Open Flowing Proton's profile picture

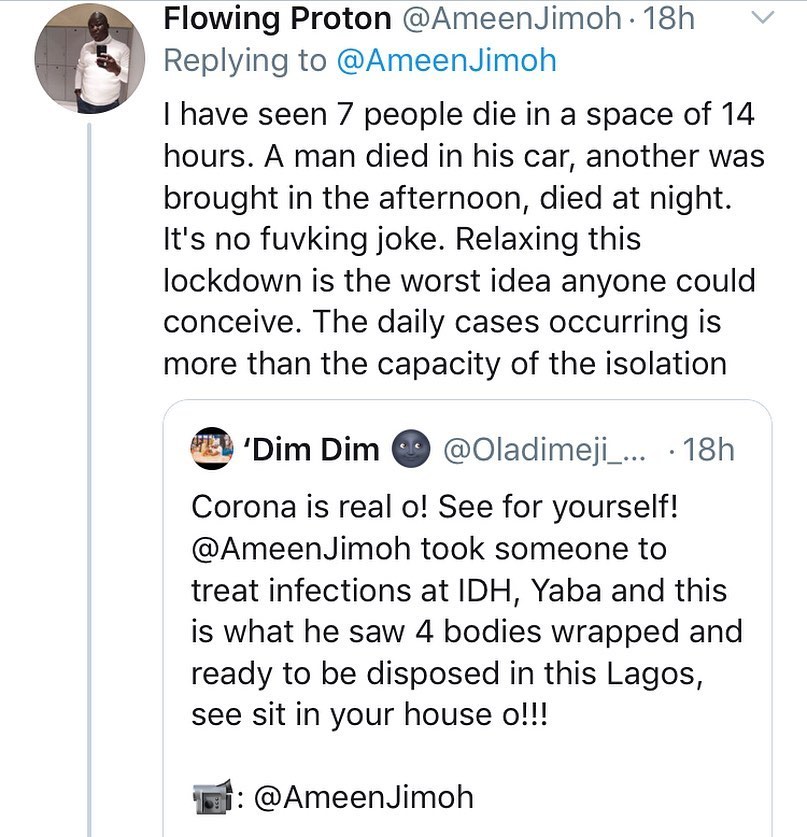pyautogui.click(x=88, y=58)
